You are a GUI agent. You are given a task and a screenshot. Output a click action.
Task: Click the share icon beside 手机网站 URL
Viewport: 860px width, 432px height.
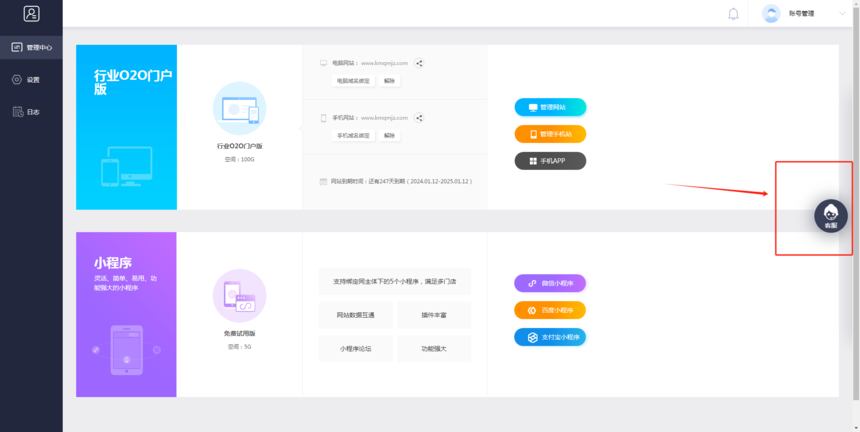tap(419, 118)
